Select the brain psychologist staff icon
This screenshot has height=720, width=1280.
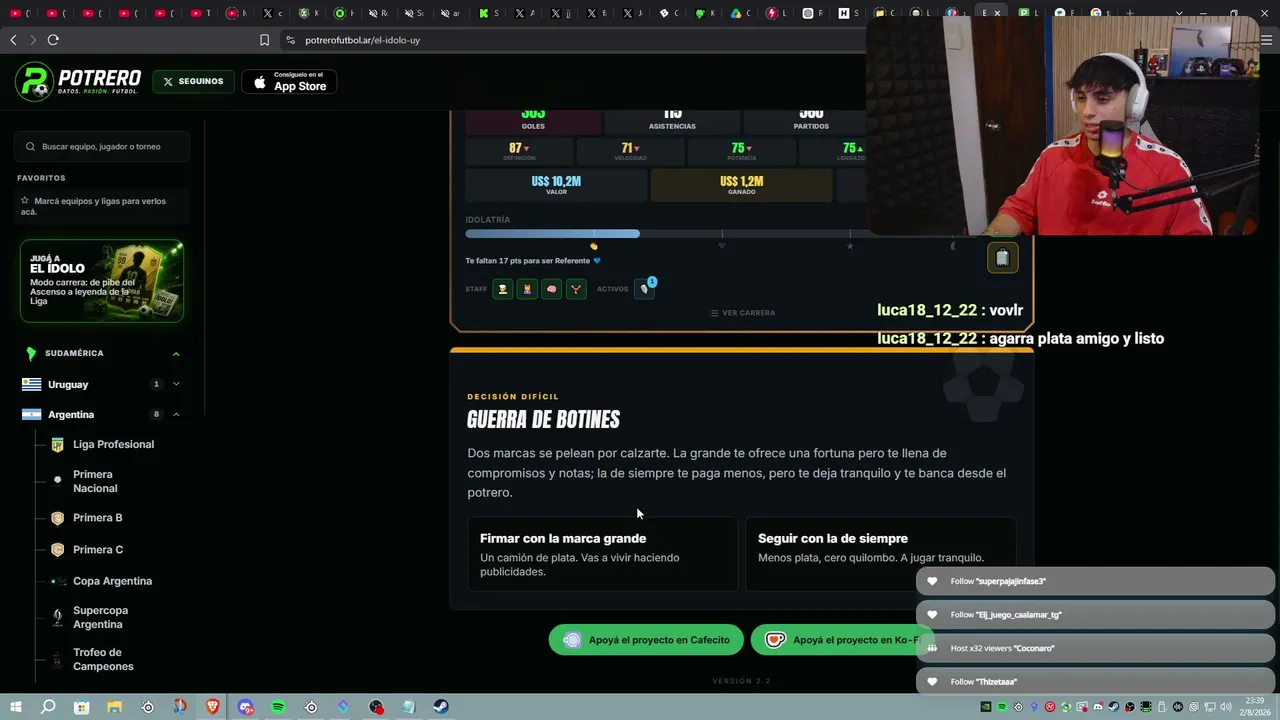coord(551,289)
